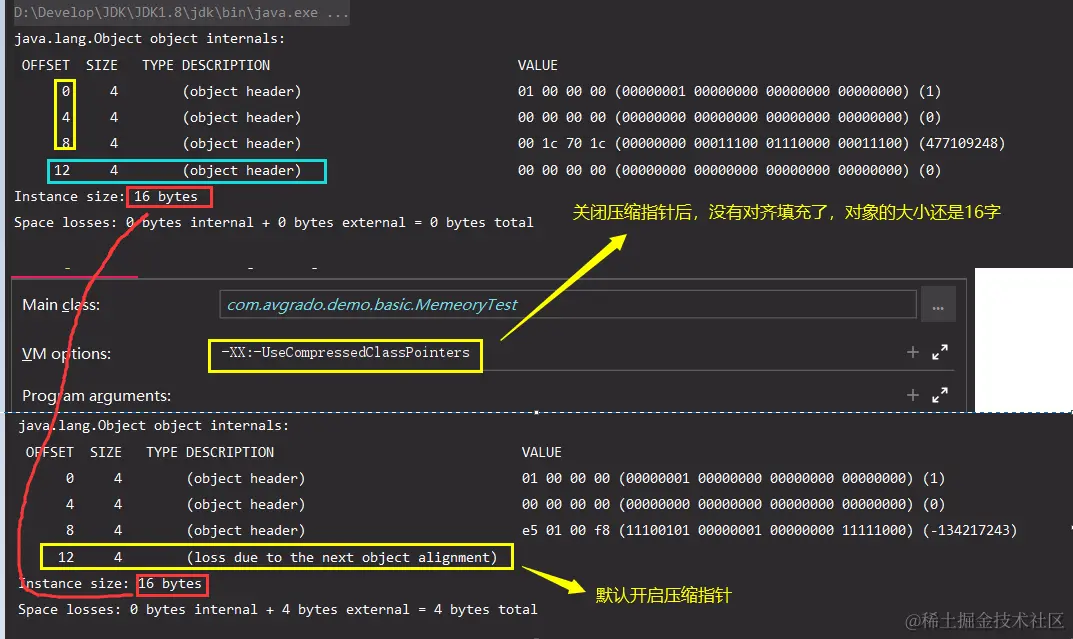This screenshot has width=1073, height=639.
Task: Click 'loss due to the next object alignment' text
Action: tap(342, 558)
